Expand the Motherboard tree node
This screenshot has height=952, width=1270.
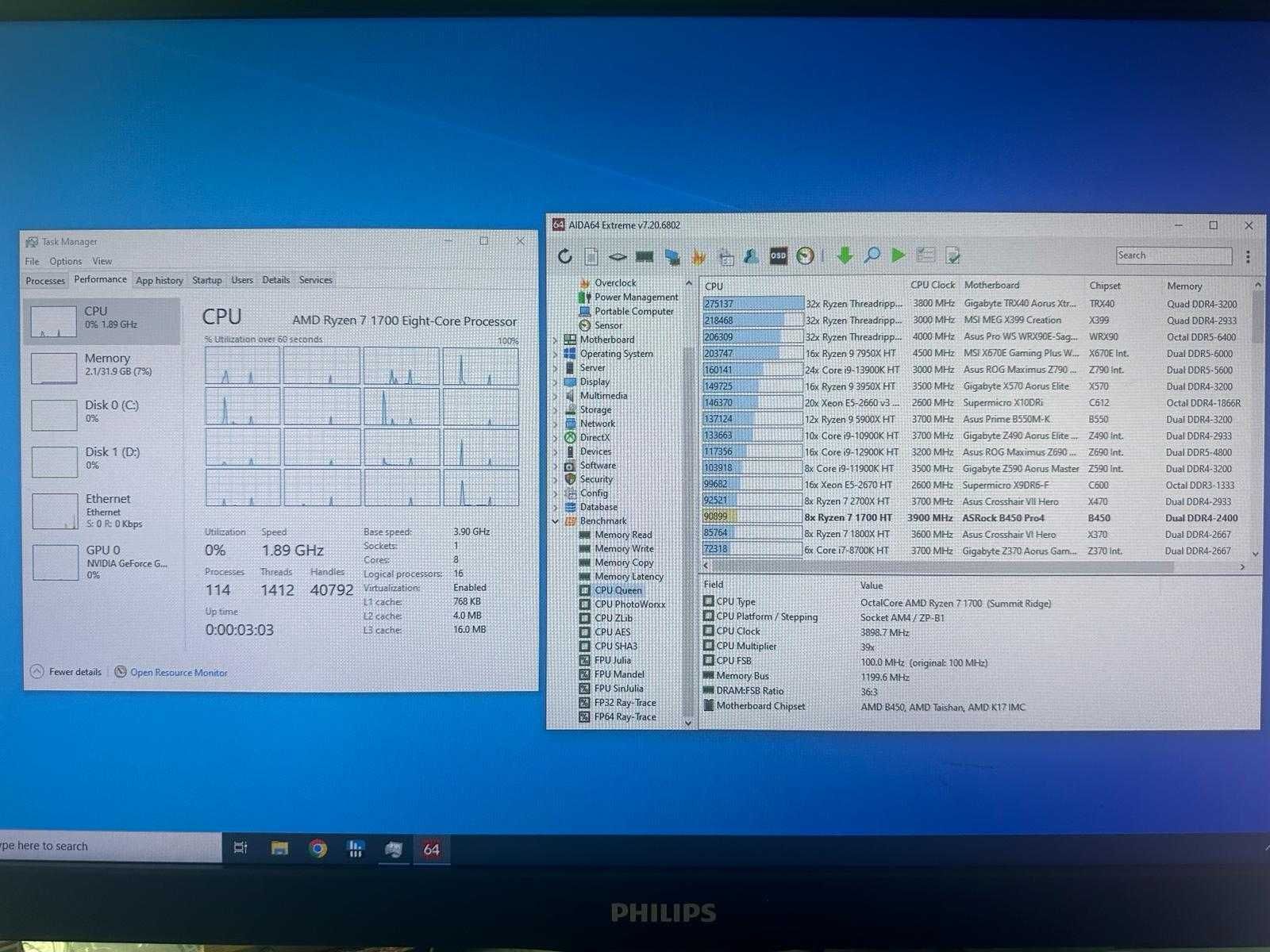click(555, 340)
